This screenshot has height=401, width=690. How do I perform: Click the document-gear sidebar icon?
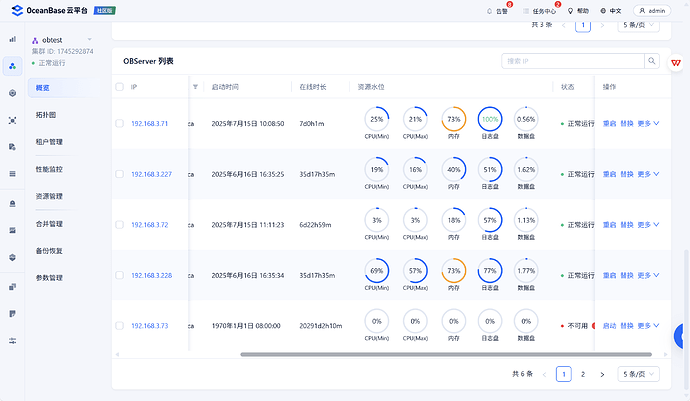click(12, 147)
